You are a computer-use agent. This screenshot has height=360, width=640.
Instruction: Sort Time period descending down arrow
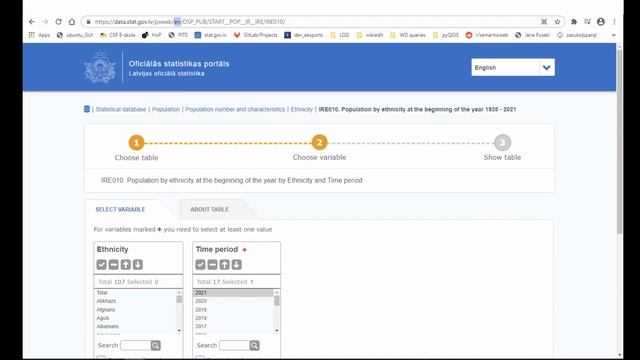[236, 264]
